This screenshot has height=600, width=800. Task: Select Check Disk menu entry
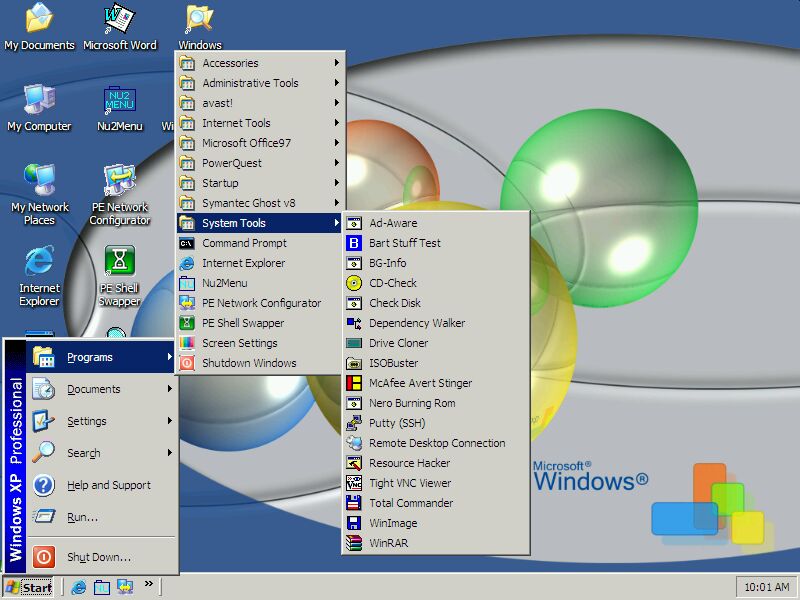click(436, 303)
